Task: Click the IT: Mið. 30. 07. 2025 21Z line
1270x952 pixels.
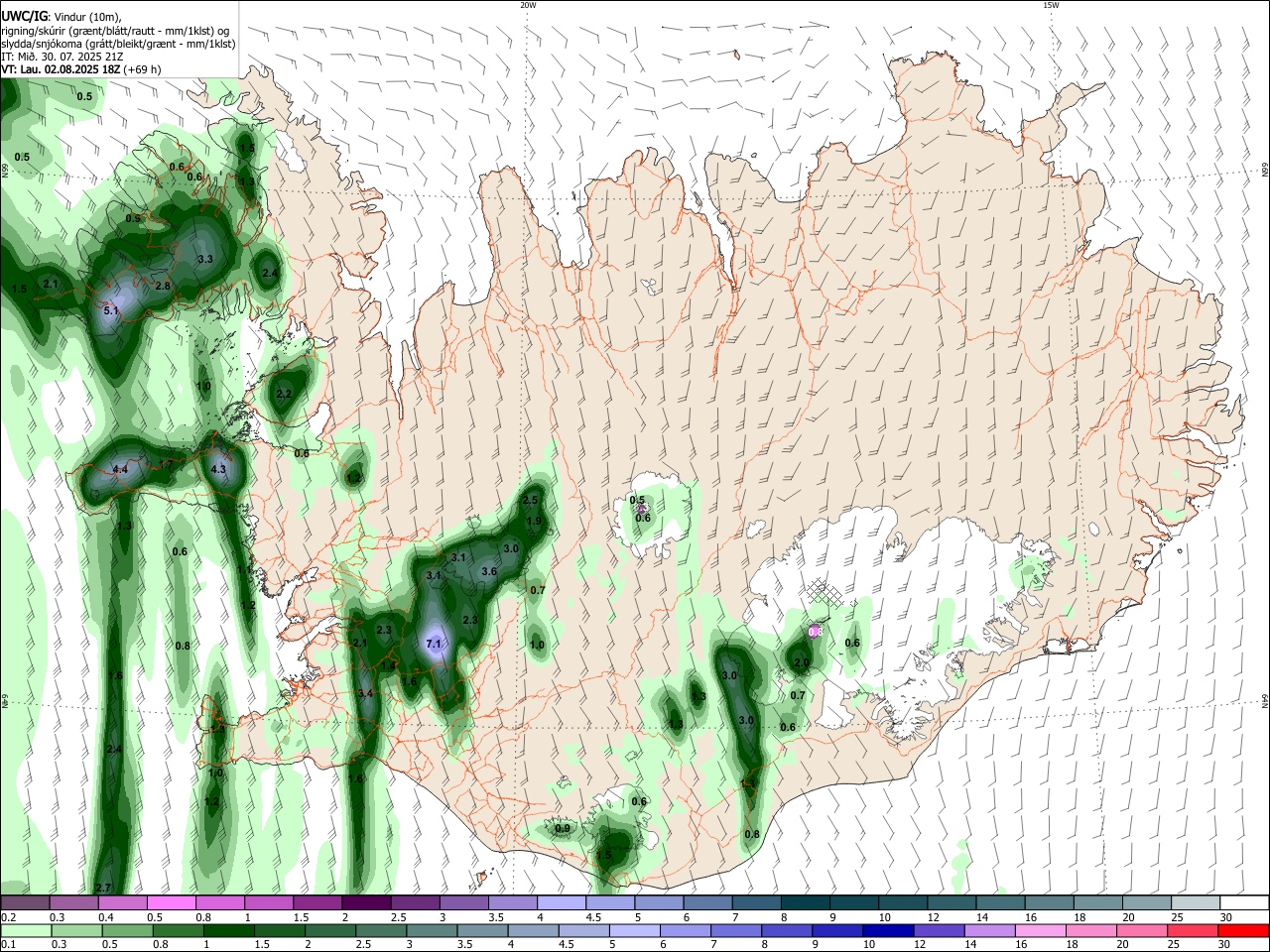Action: pyautogui.click(x=63, y=57)
